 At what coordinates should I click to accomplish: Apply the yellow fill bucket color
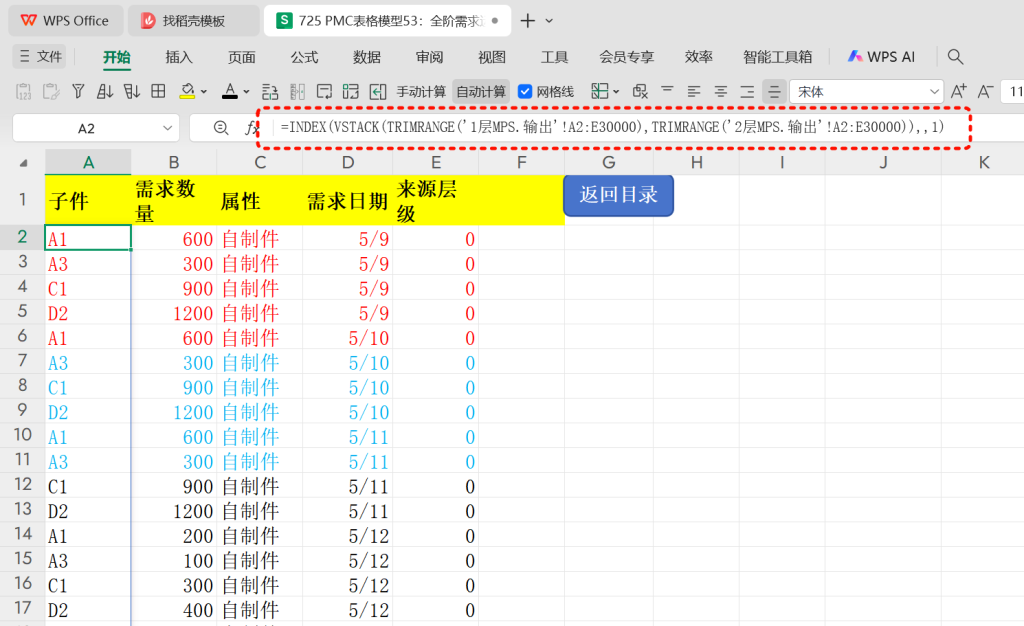coord(187,91)
